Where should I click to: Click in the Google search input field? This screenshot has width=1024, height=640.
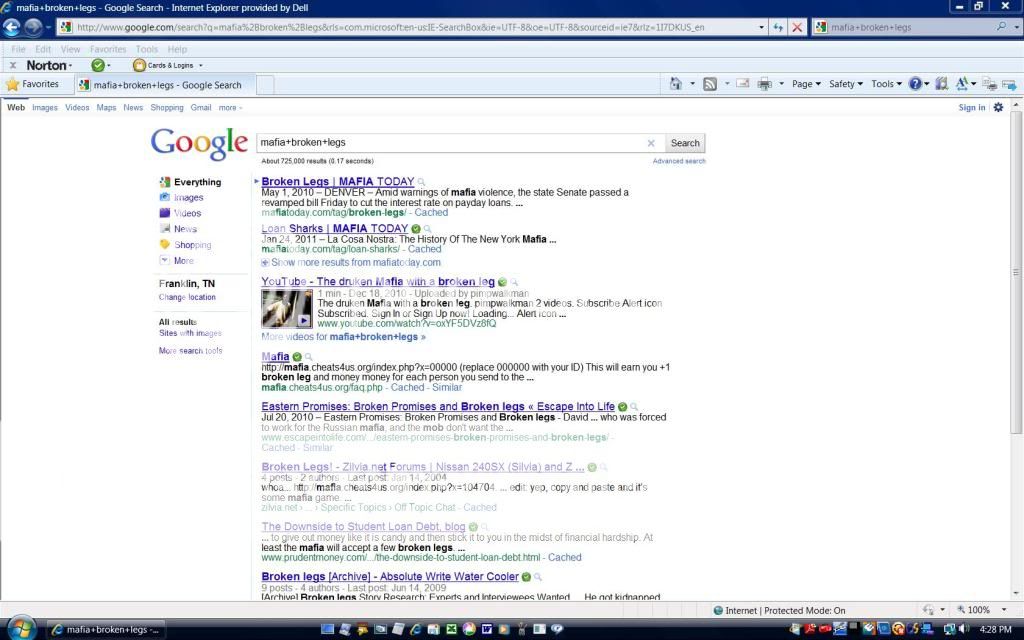[451, 143]
